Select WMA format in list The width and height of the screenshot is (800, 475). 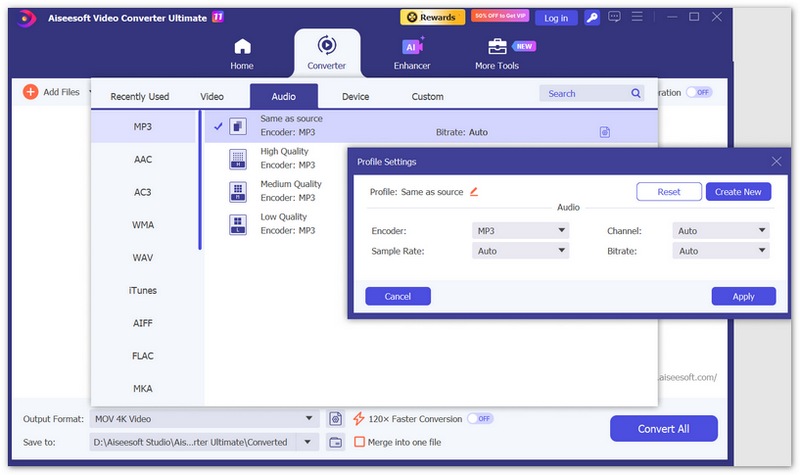tap(143, 224)
